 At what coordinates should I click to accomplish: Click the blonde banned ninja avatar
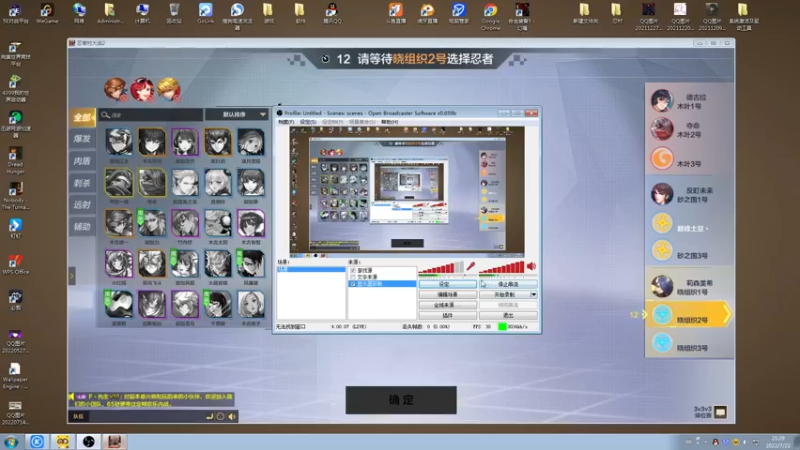tap(169, 90)
